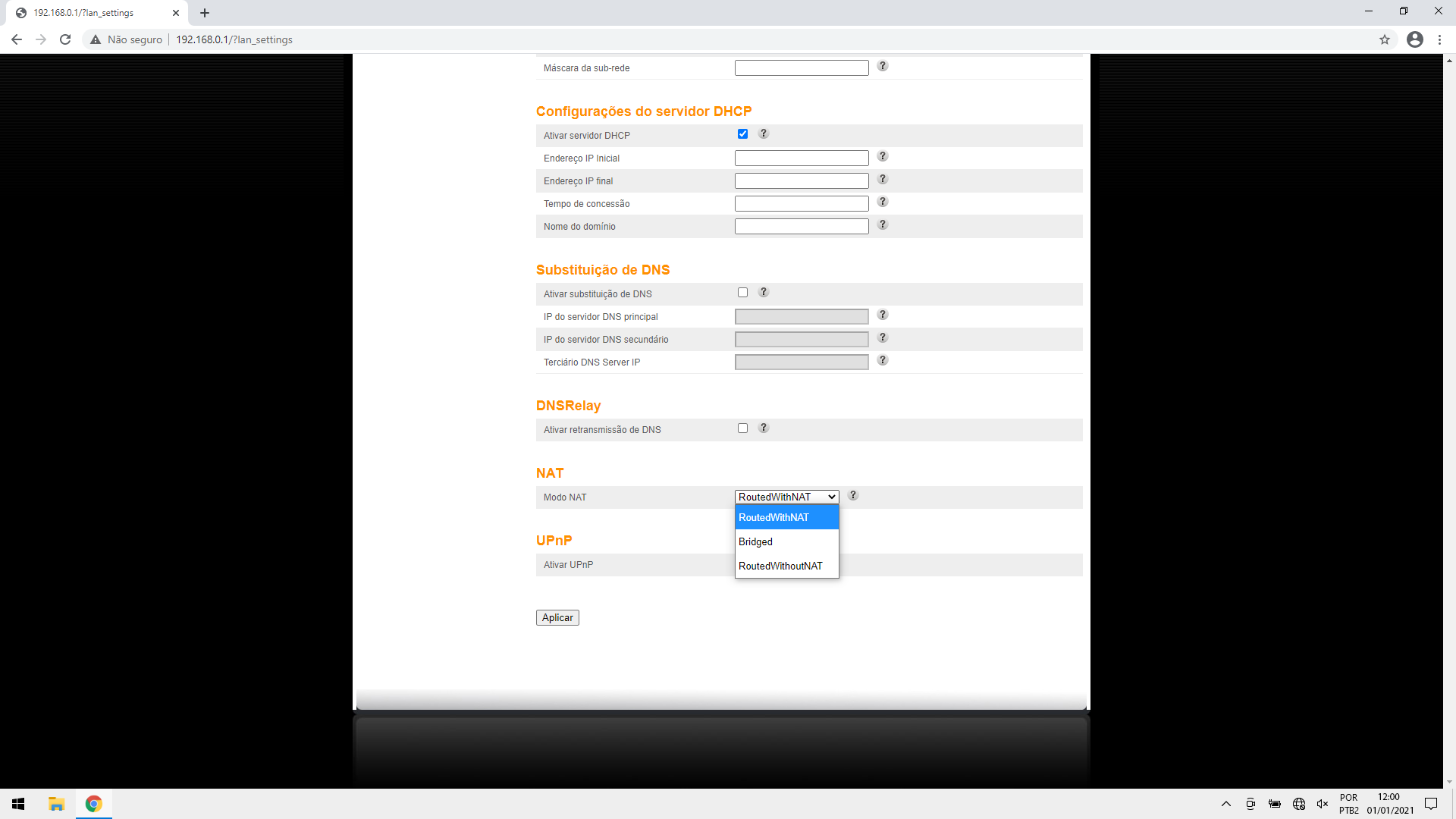Focus the Tempo de concessão field
The image size is (1456, 819).
802,204
